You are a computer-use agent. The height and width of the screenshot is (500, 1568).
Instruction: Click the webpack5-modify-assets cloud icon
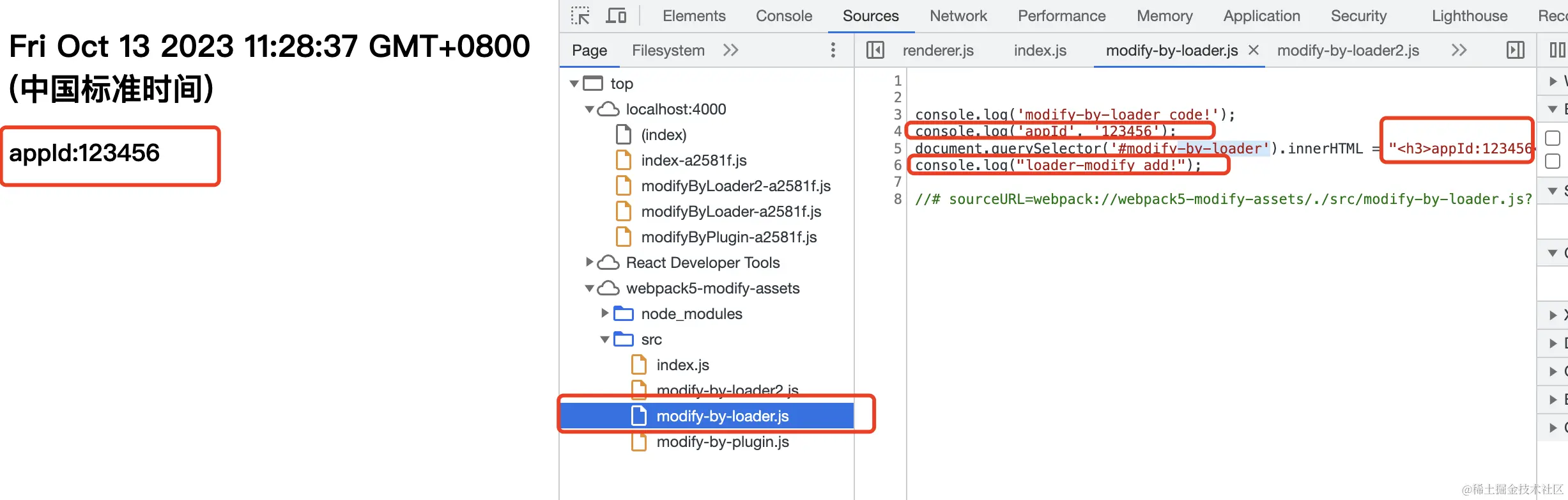[x=608, y=288]
